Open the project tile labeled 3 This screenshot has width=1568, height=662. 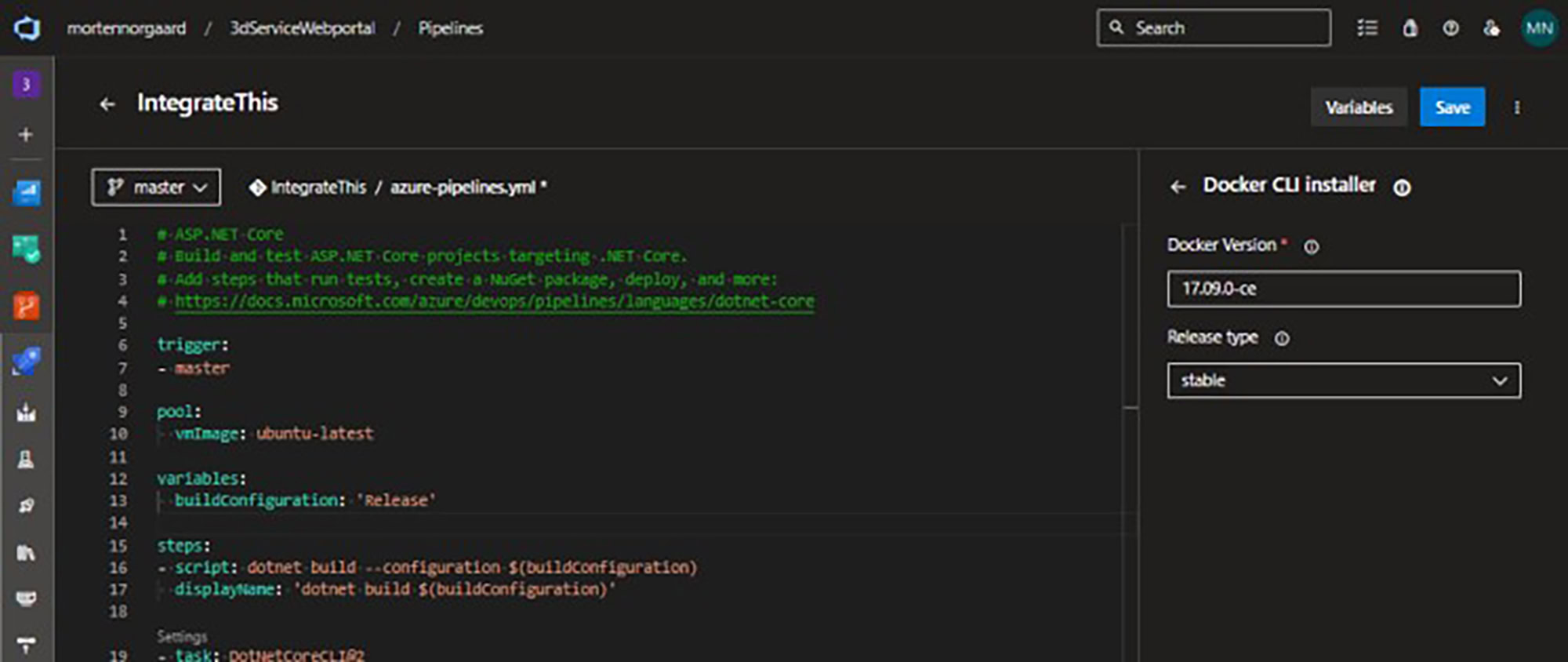tap(26, 84)
